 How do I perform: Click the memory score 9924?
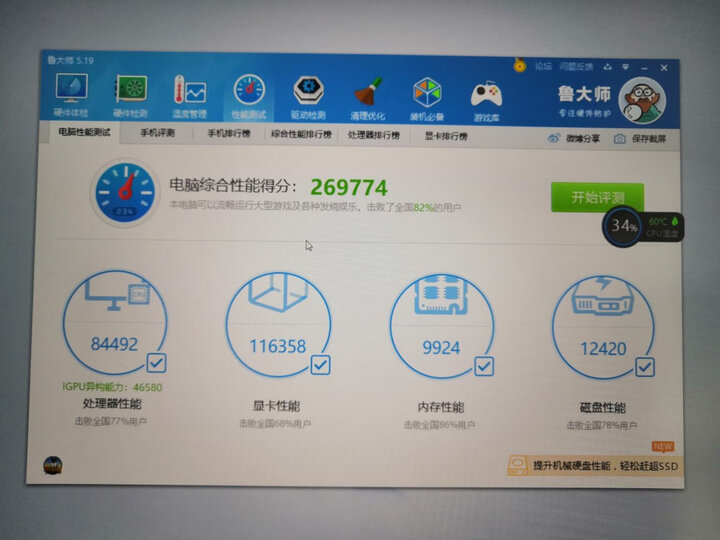441,348
